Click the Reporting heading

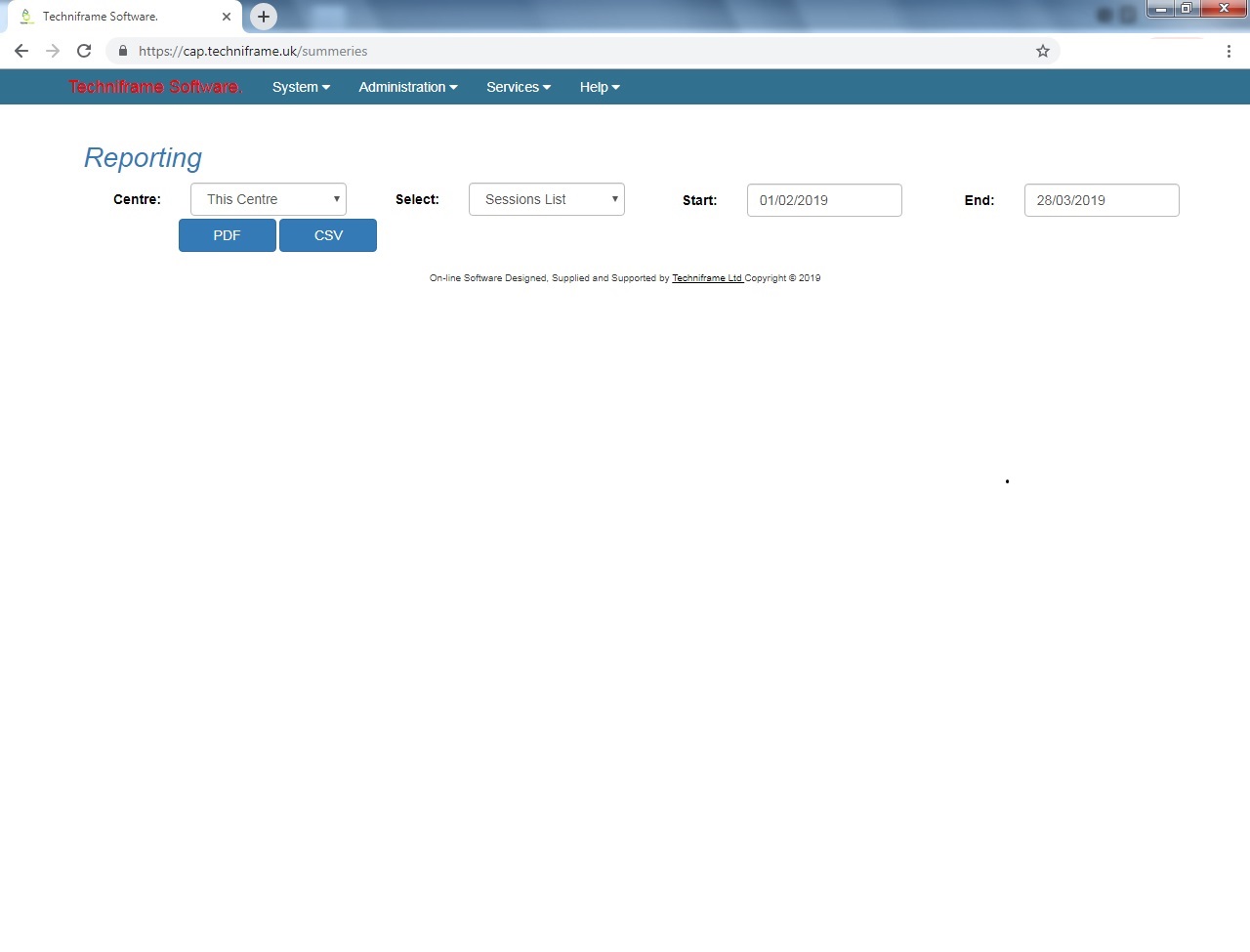(x=143, y=158)
